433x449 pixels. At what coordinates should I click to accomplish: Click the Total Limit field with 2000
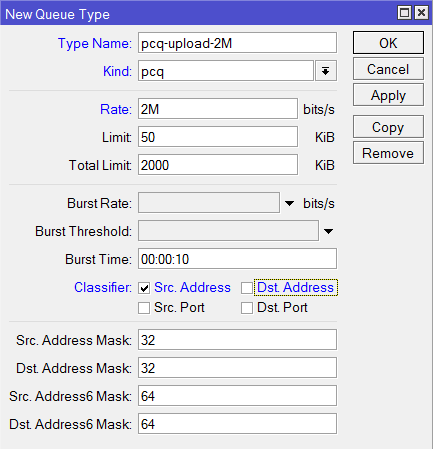coord(218,165)
